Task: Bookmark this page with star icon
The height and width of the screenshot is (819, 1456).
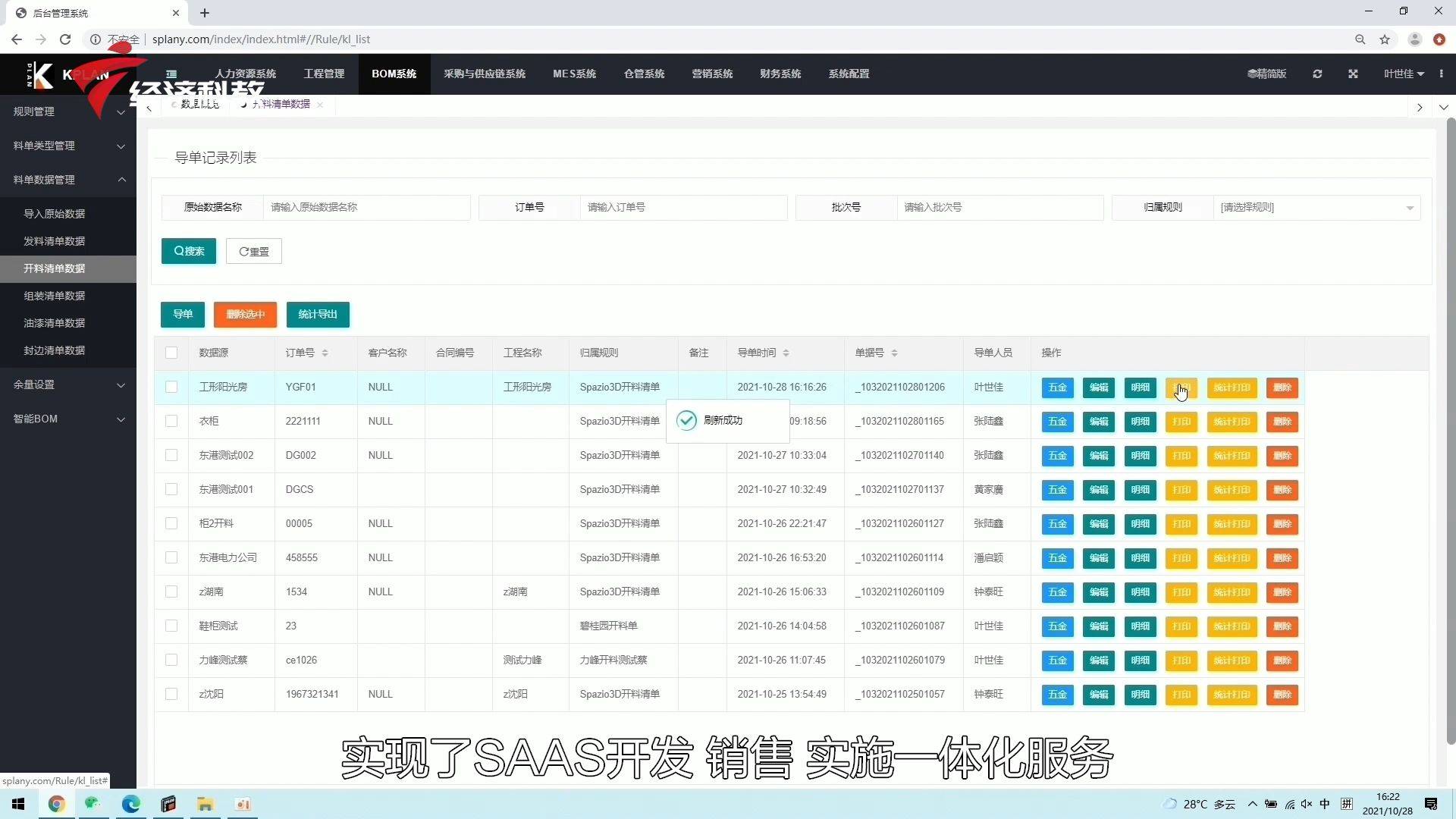Action: [1385, 39]
